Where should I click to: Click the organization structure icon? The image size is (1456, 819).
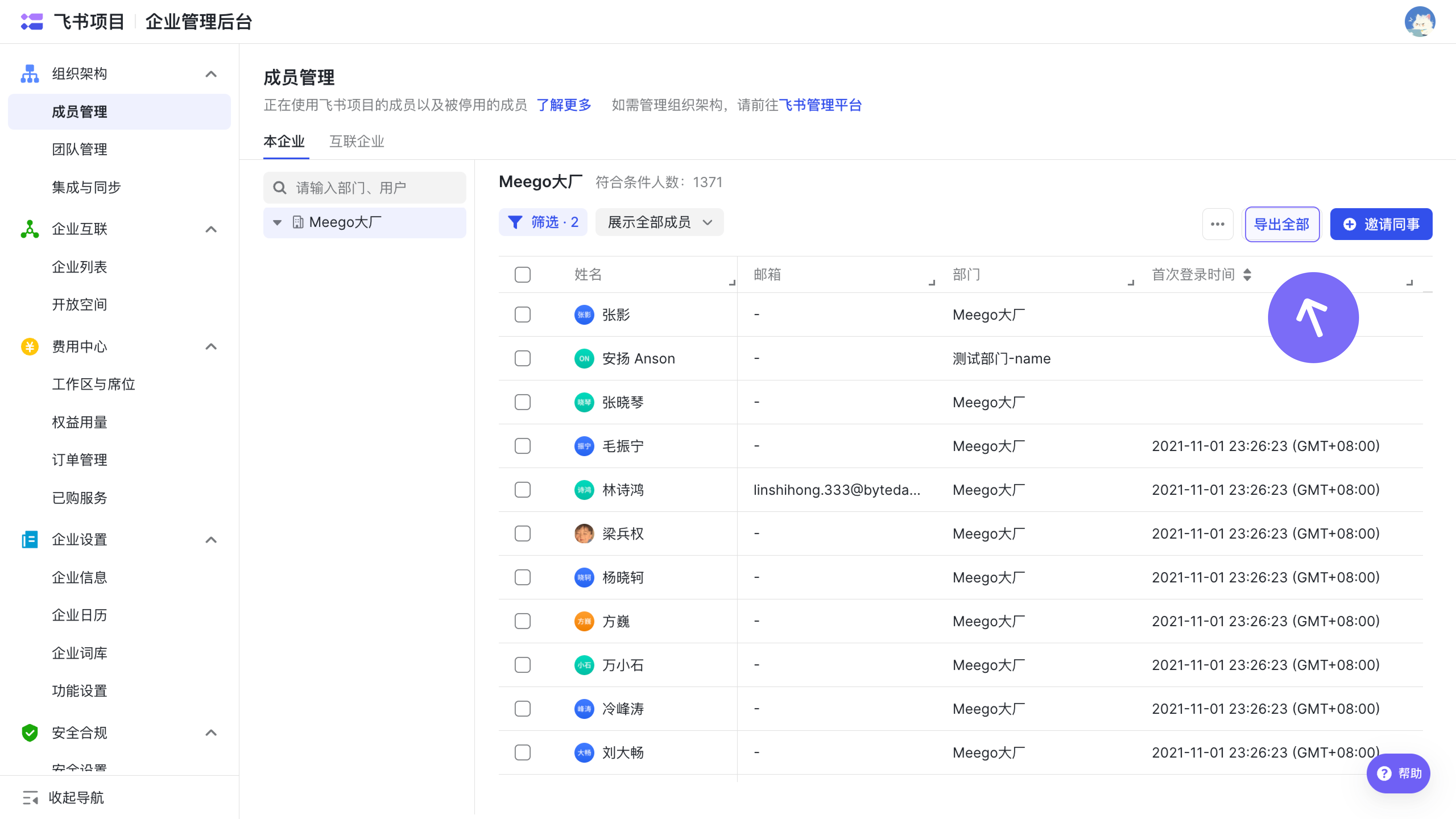(29, 73)
